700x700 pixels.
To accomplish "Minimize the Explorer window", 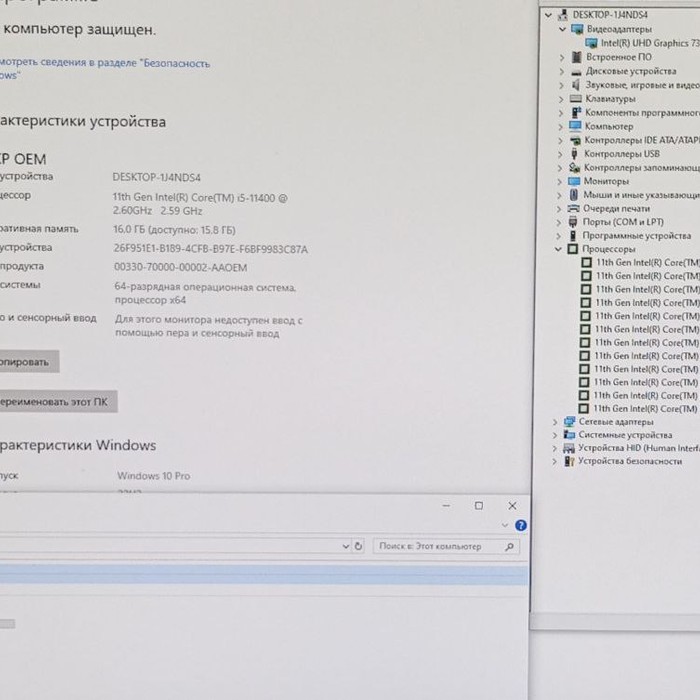I will point(446,505).
